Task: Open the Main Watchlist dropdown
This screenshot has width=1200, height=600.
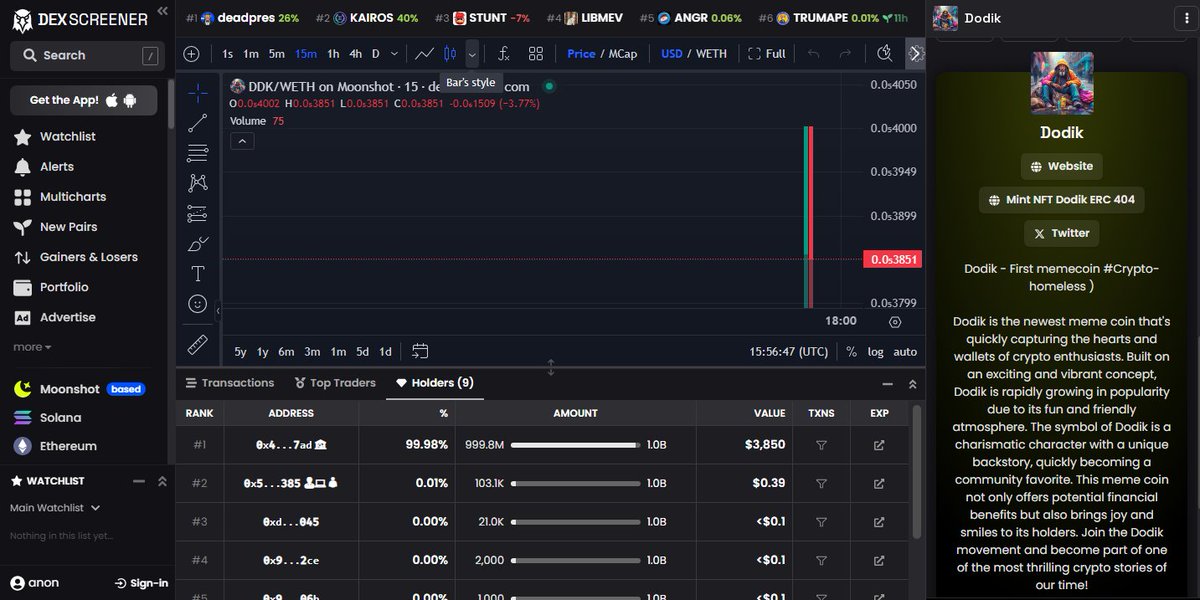Action: point(55,508)
